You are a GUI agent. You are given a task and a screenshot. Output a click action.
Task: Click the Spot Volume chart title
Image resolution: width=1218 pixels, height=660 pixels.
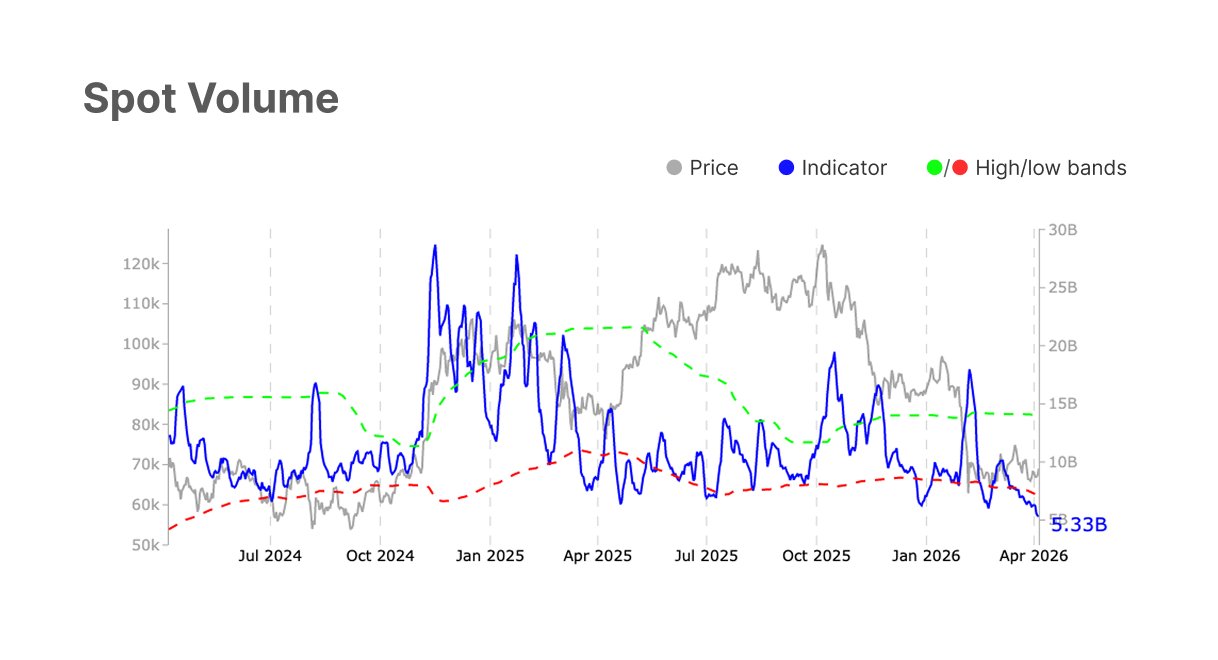tap(211, 99)
